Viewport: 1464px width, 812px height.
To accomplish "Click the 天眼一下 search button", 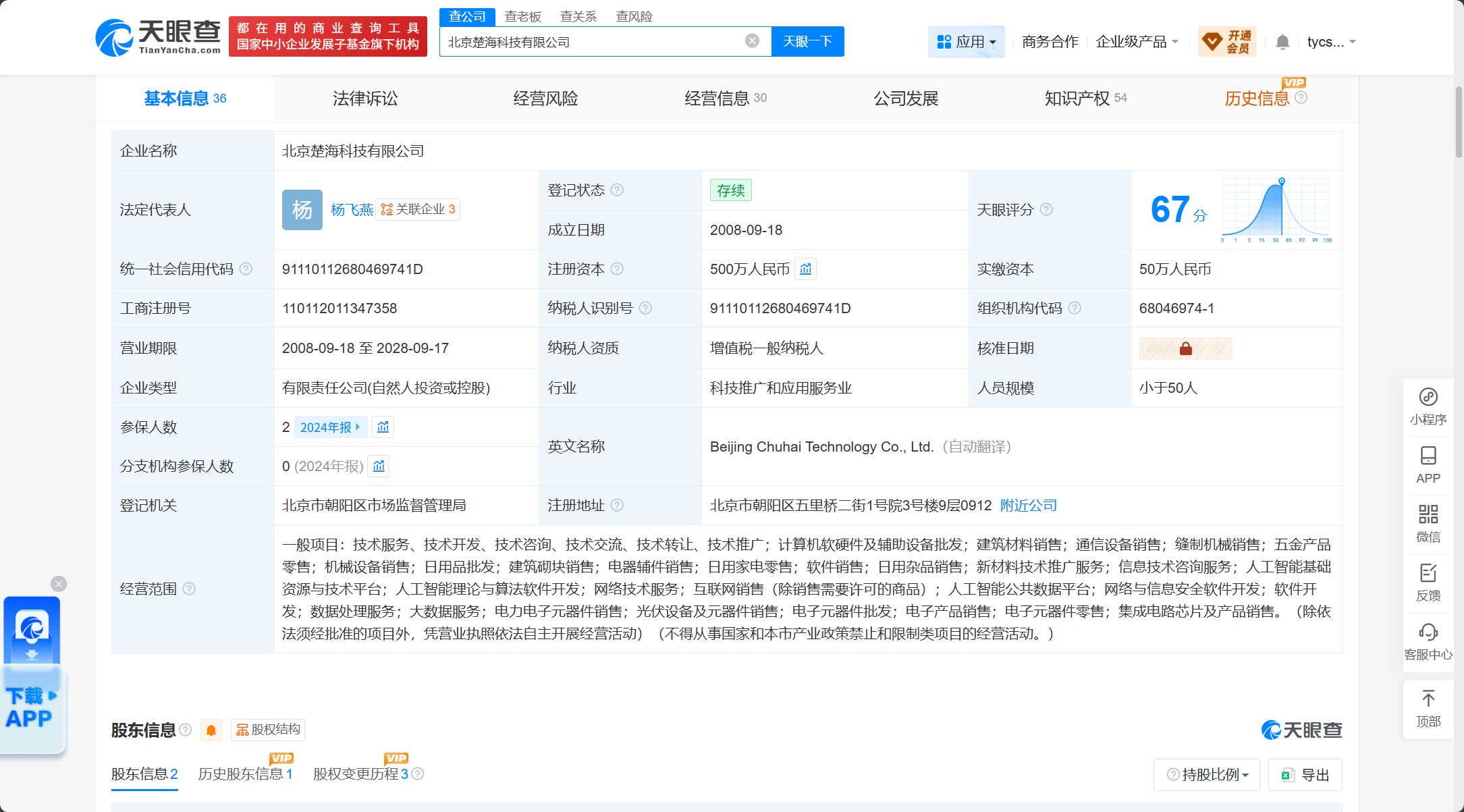I will click(807, 42).
